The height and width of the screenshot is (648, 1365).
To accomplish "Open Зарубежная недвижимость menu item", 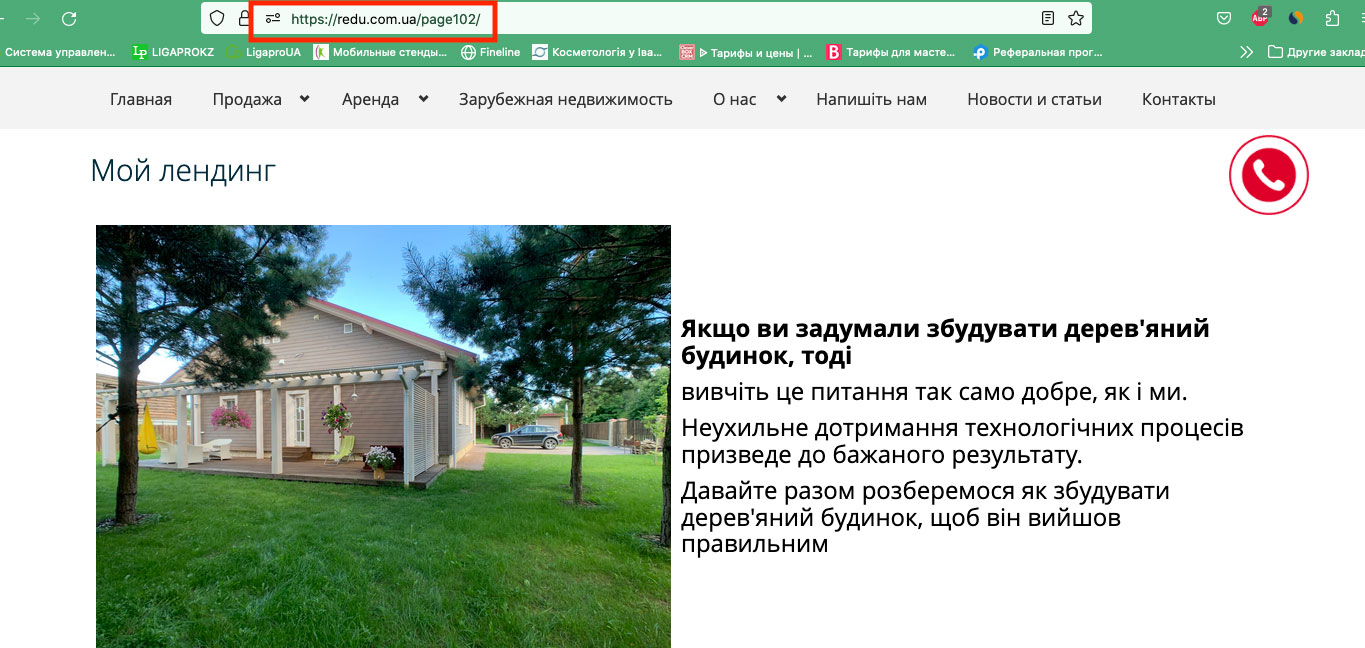I will pos(565,99).
